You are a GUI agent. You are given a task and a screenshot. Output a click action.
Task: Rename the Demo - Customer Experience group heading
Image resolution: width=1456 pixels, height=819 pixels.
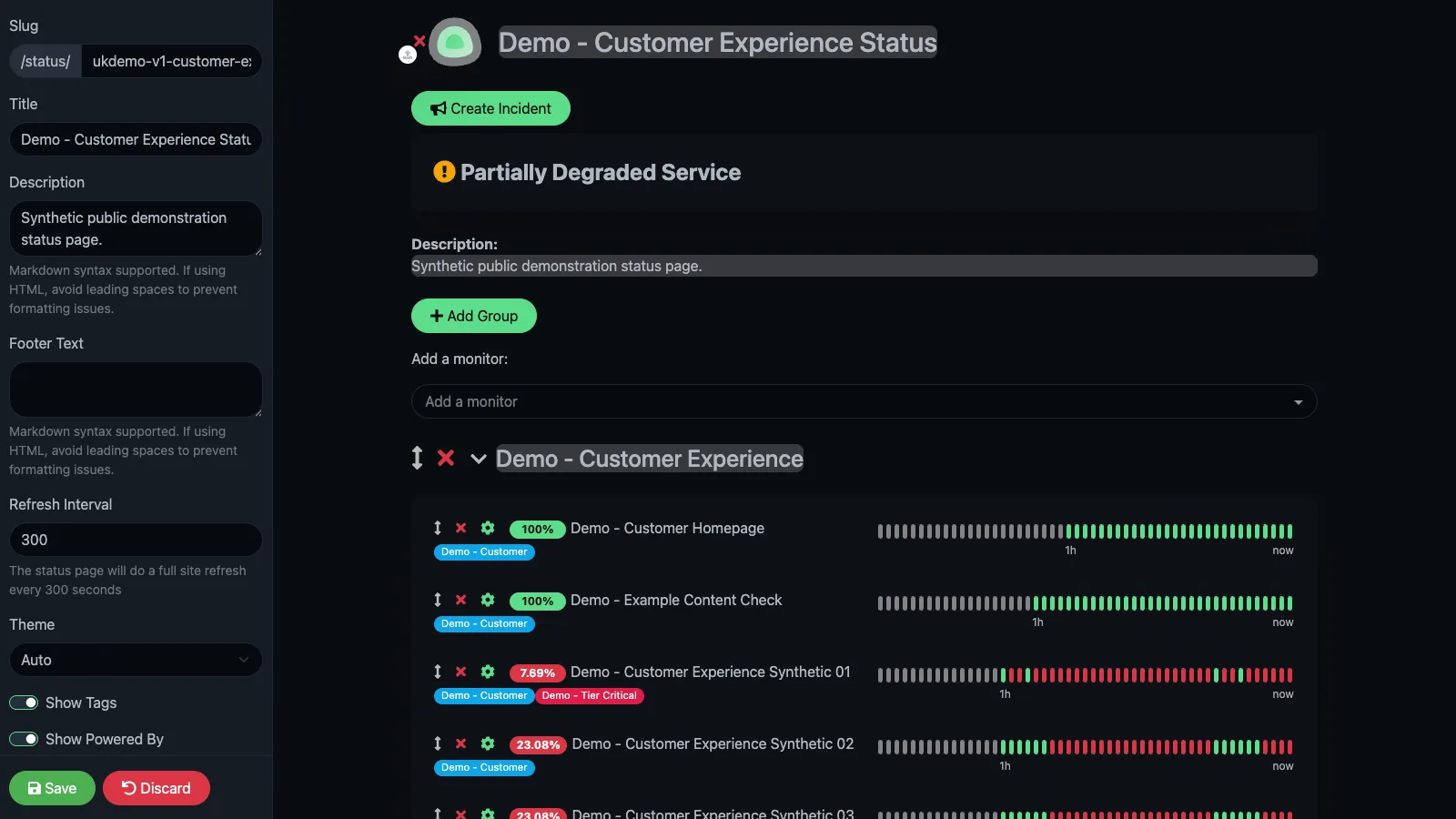(x=650, y=459)
